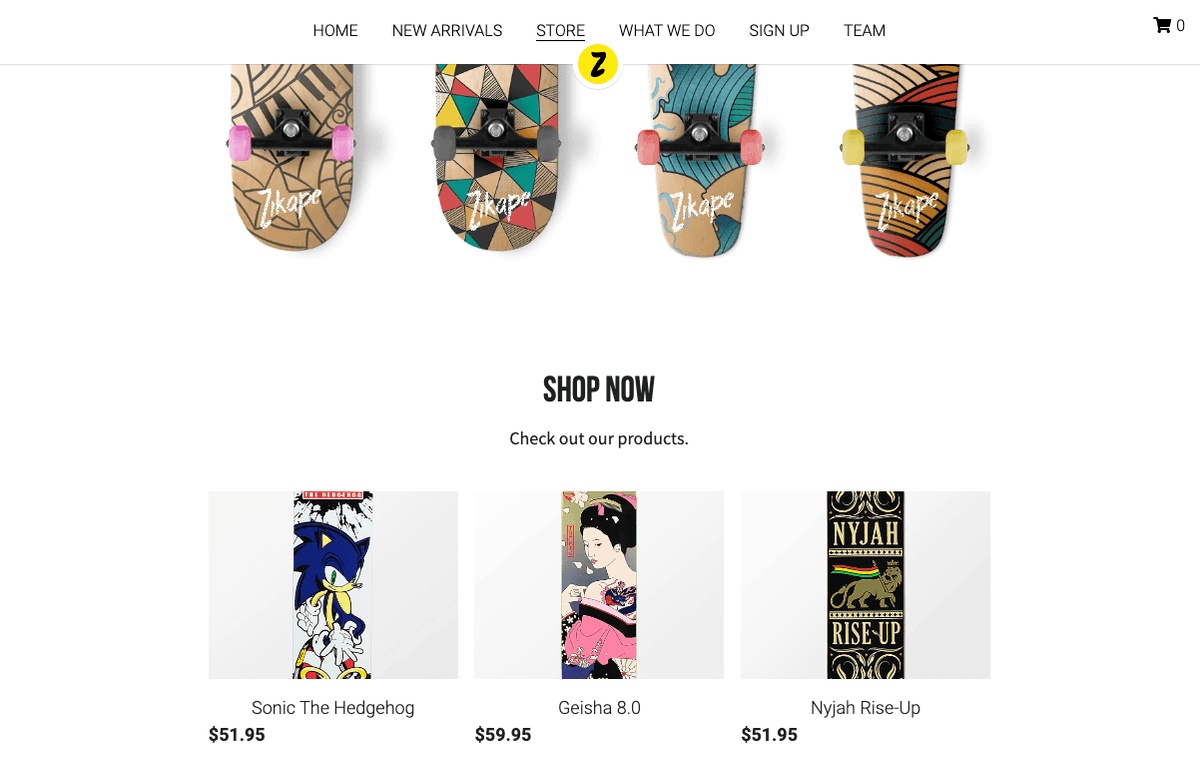Open the NEW ARRIVALS page
The height and width of the screenshot is (769, 1200).
click(x=447, y=31)
